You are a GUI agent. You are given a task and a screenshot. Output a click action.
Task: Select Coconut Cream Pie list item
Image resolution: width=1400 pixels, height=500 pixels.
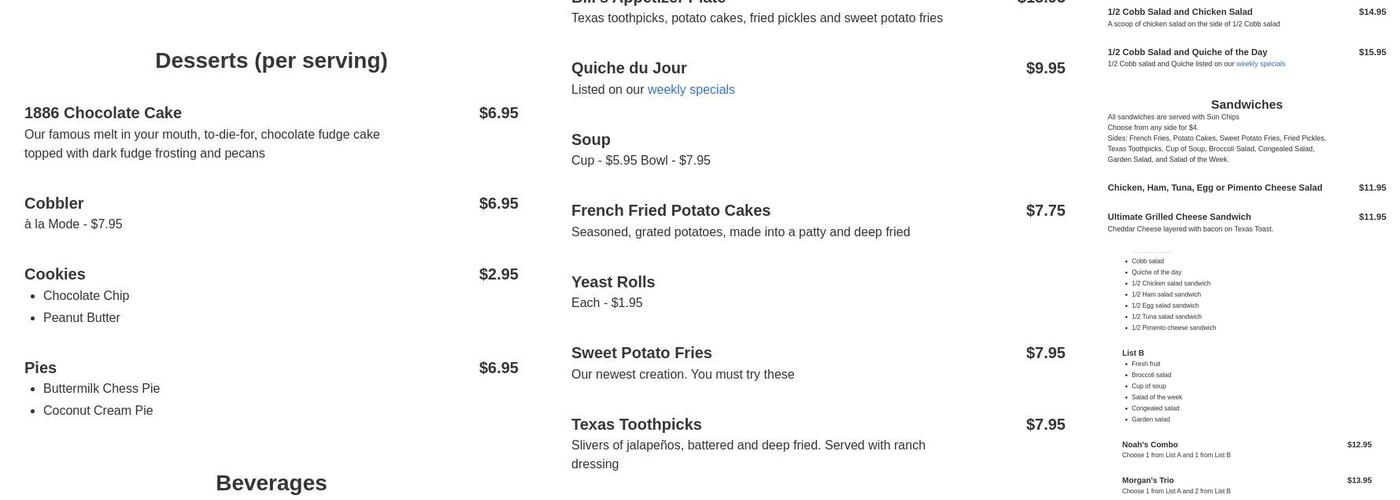pos(98,411)
